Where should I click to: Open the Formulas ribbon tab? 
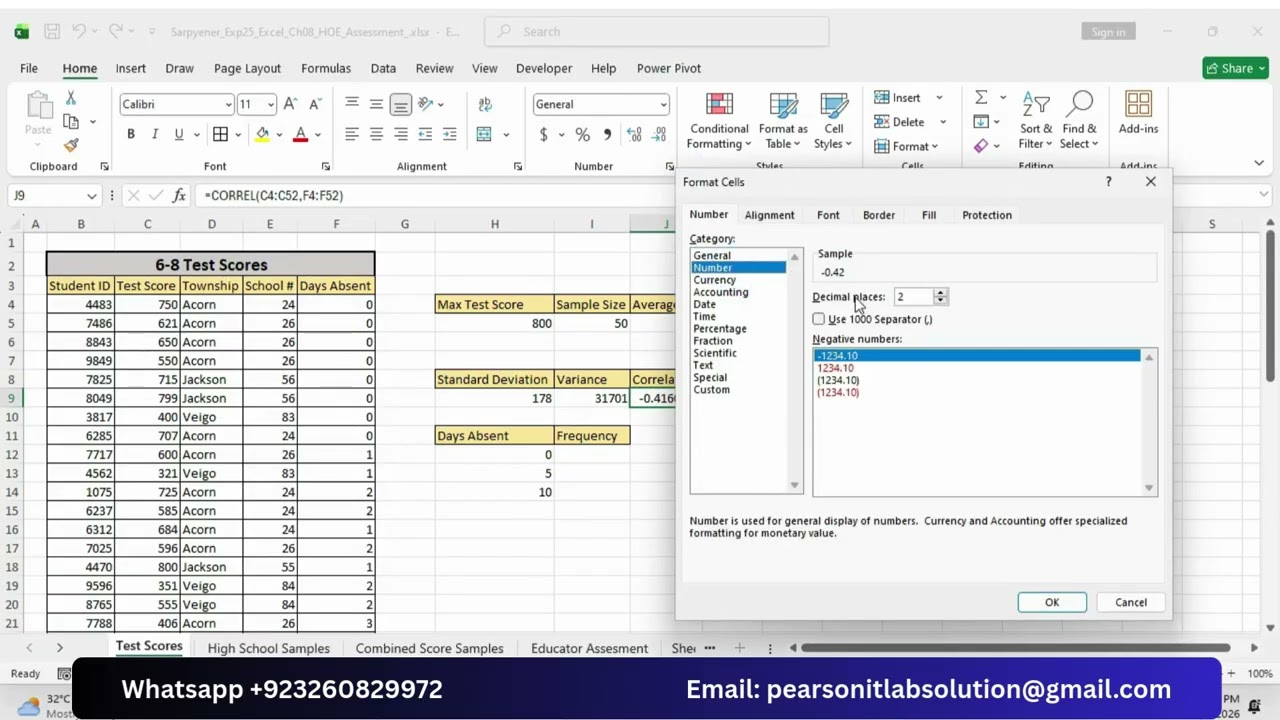point(326,68)
